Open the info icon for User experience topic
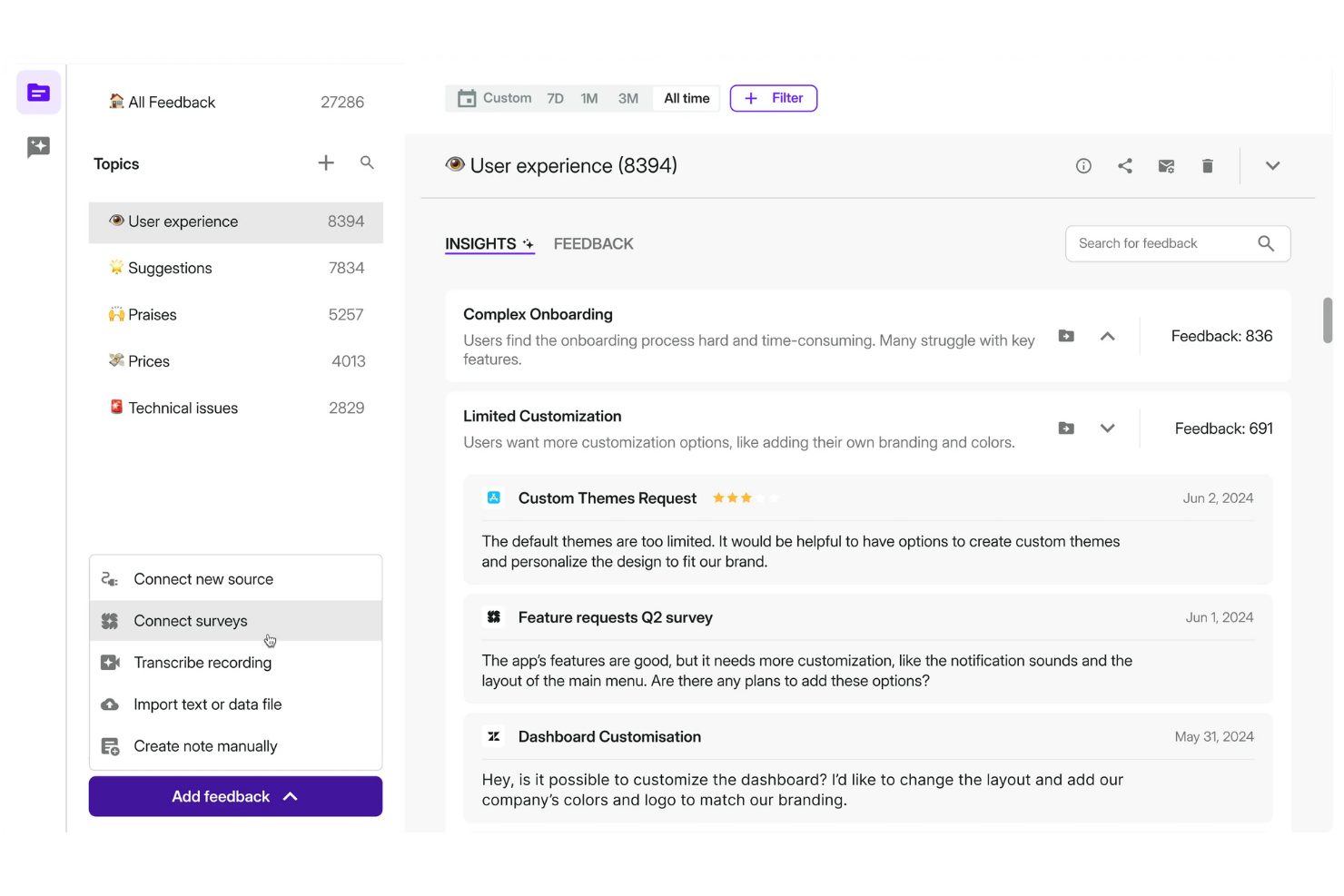The image size is (1344, 896). 1083,165
